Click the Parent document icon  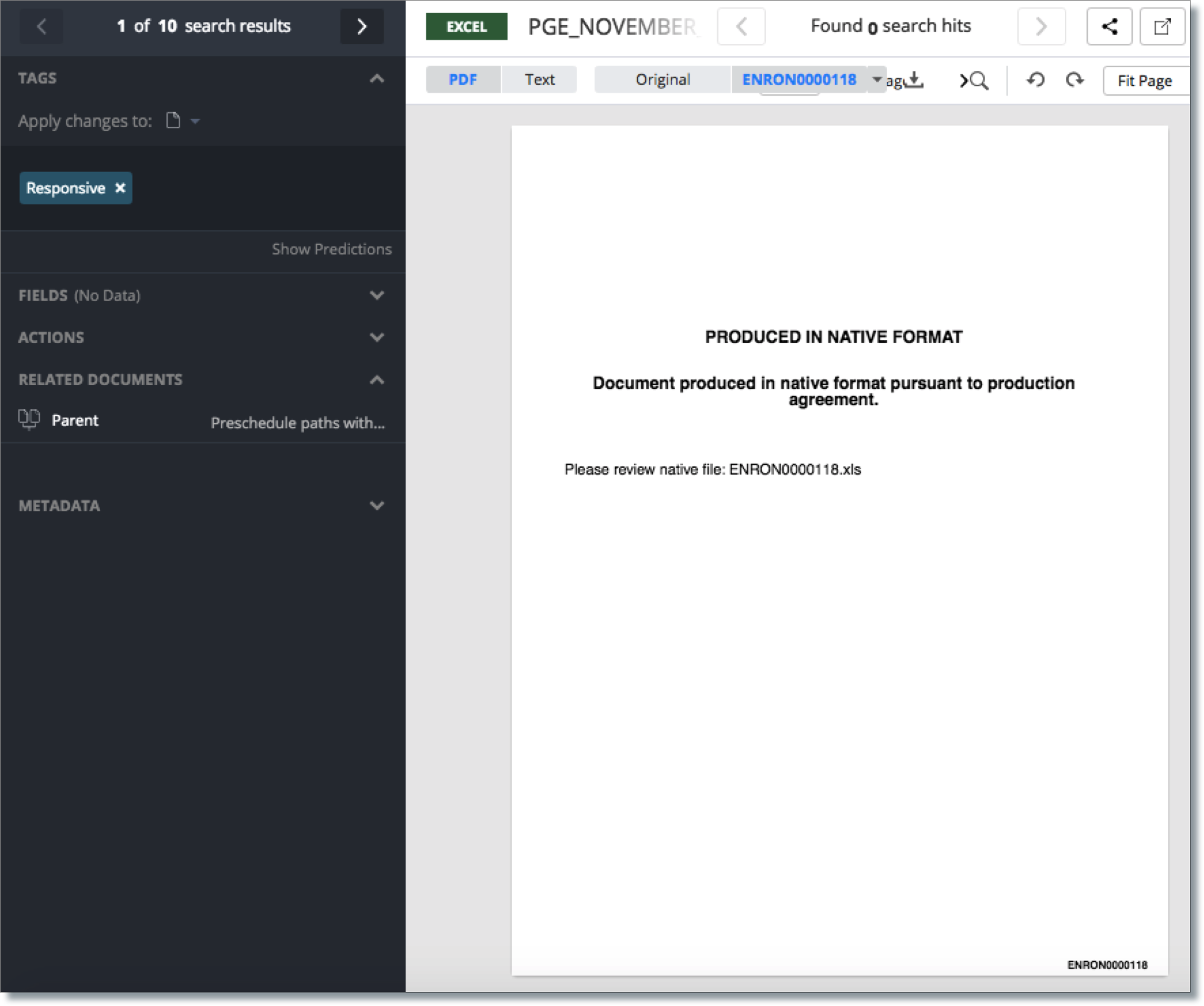pyautogui.click(x=29, y=420)
